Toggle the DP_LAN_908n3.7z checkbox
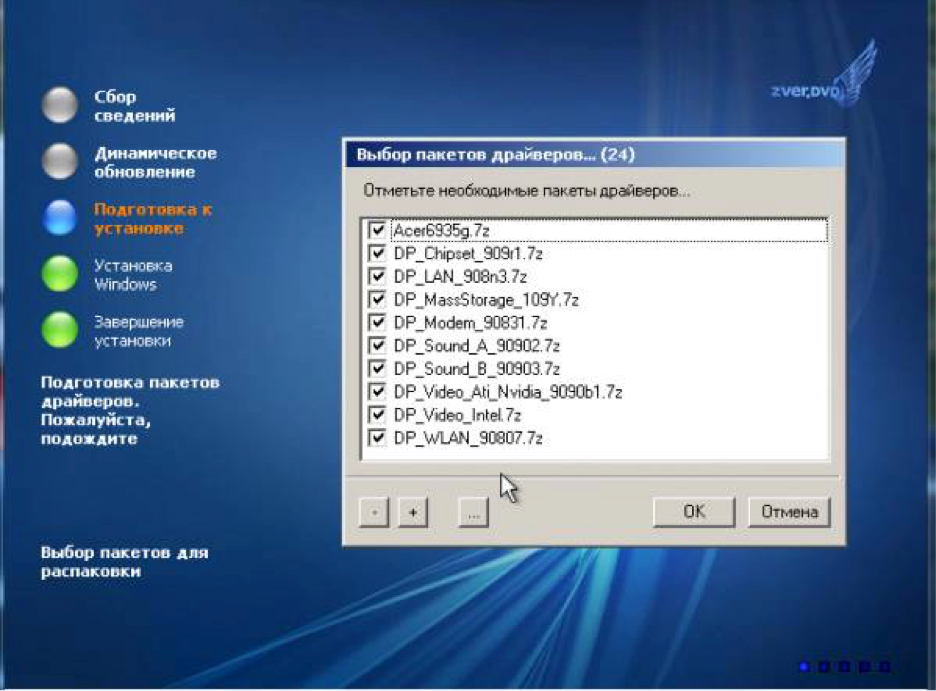The height and width of the screenshot is (691, 936). [377, 276]
